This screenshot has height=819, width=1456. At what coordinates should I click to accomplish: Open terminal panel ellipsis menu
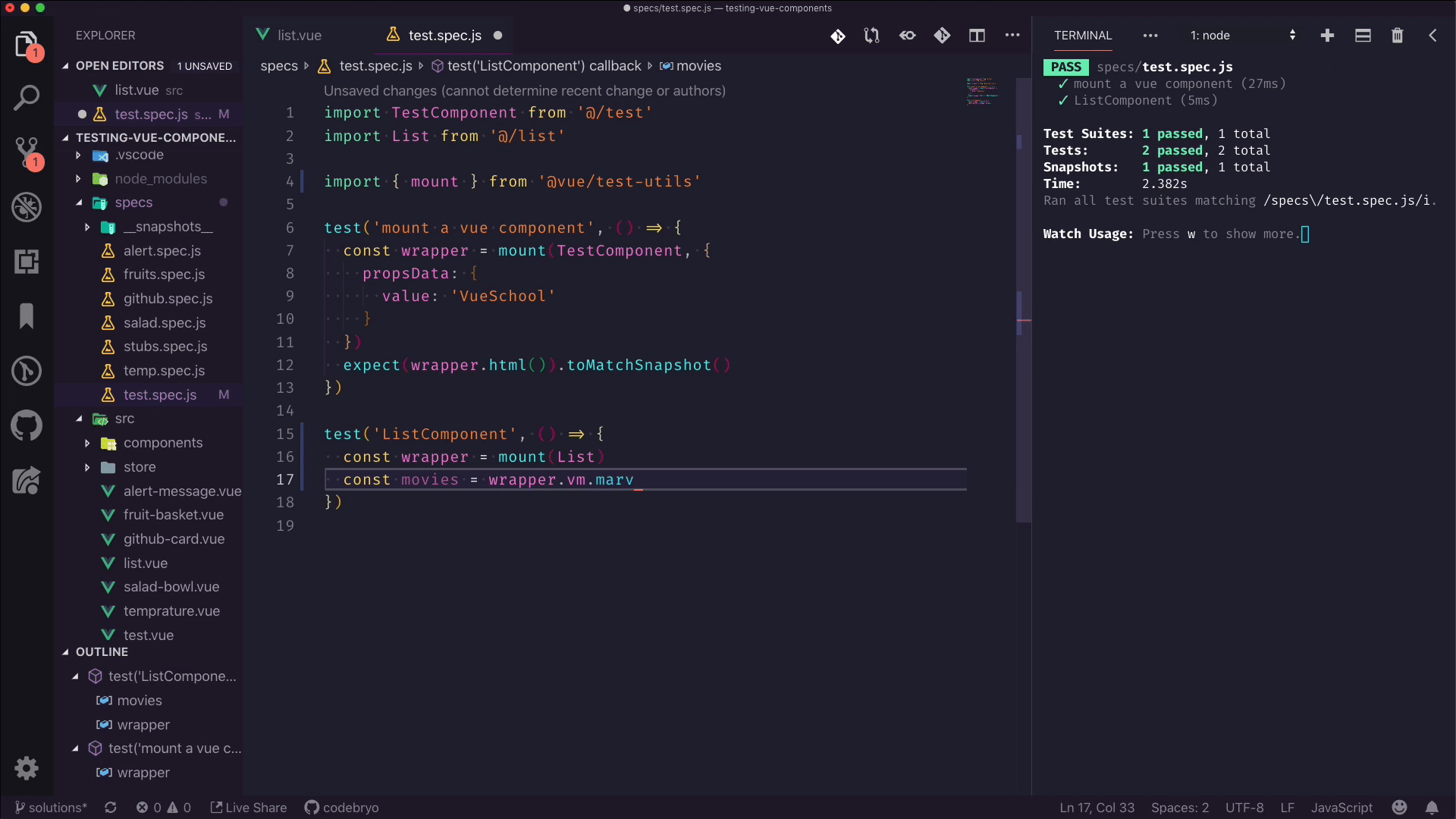pyautogui.click(x=1150, y=36)
